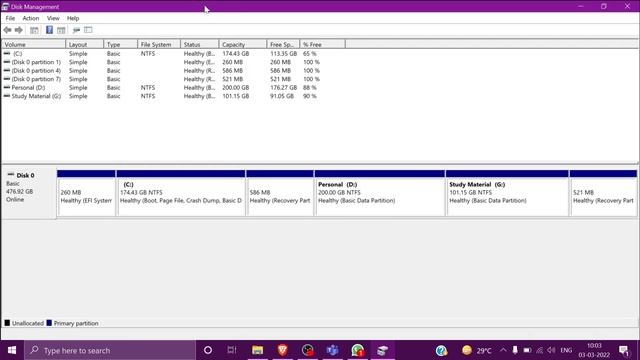
Task: Sort by the Volume column header
Action: (33, 44)
